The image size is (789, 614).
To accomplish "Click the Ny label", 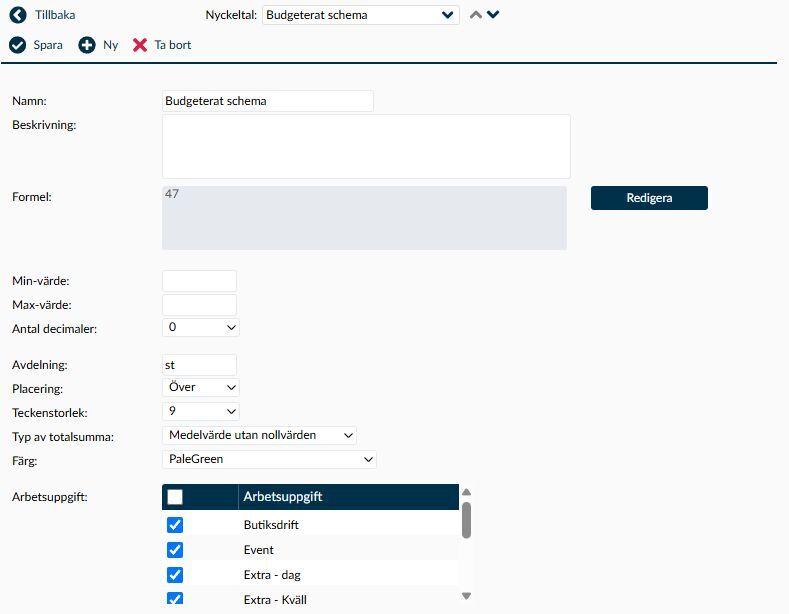I will click(110, 45).
